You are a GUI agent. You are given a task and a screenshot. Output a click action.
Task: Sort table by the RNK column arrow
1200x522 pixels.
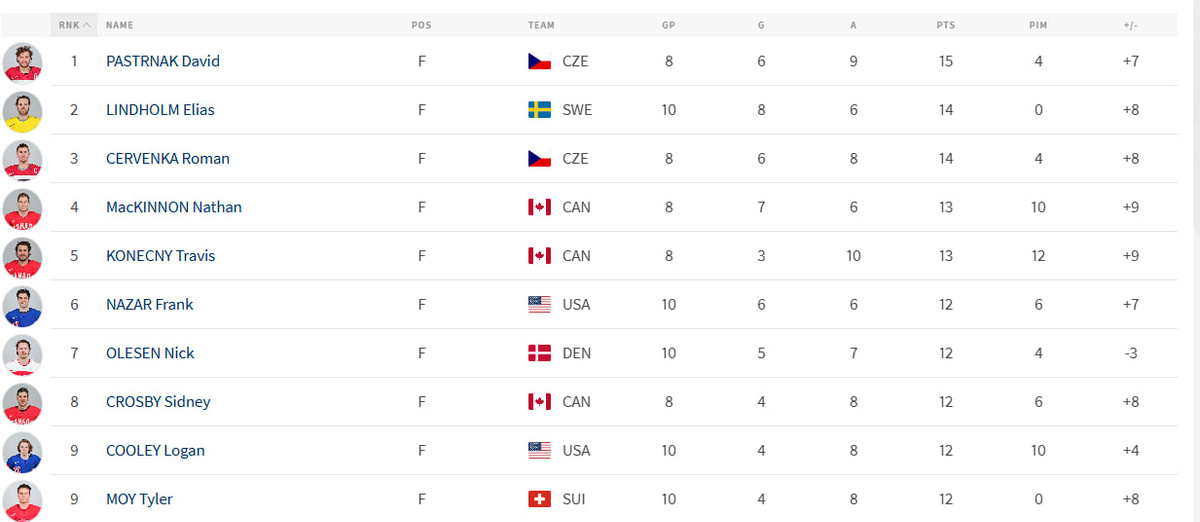click(x=86, y=25)
